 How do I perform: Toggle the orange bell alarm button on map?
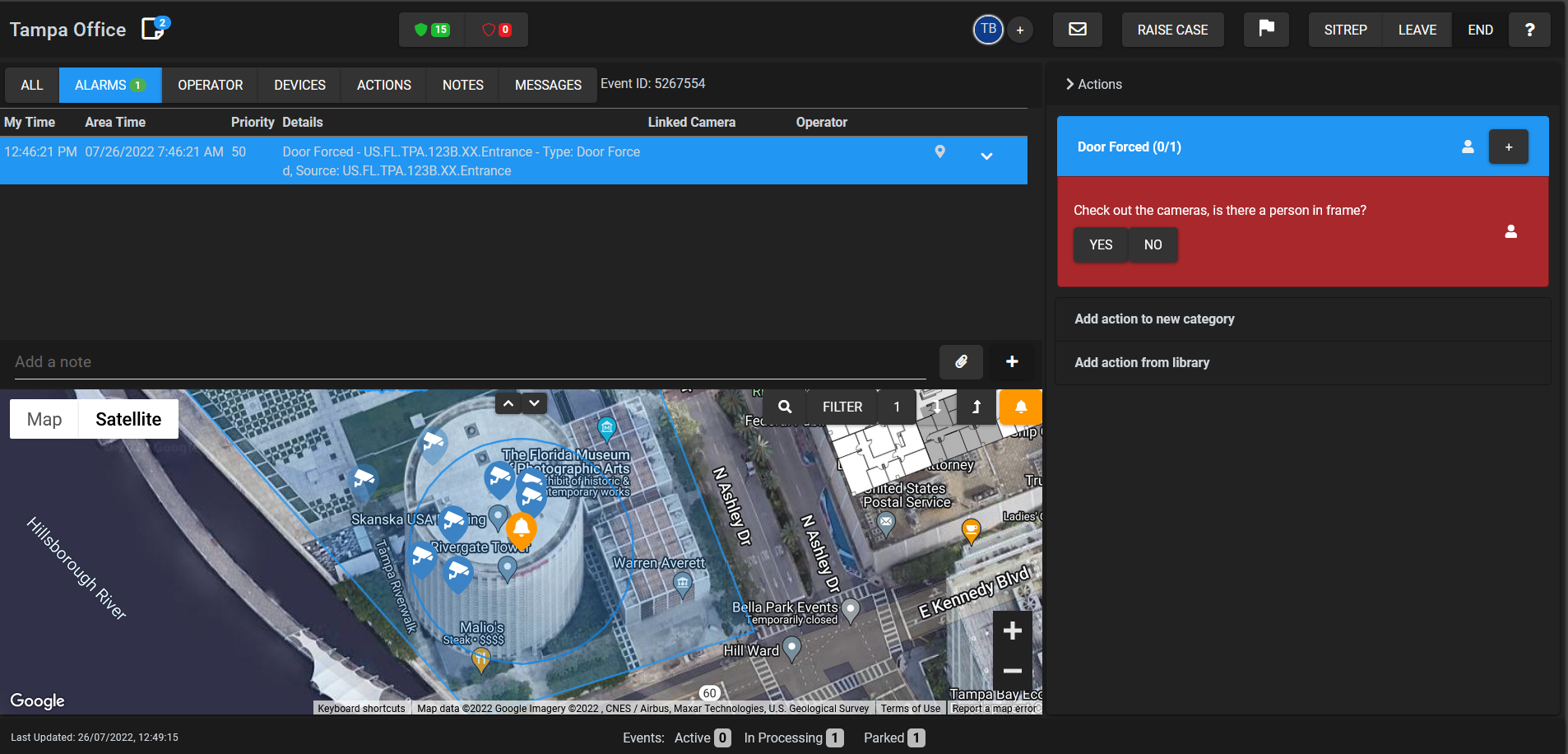1020,407
